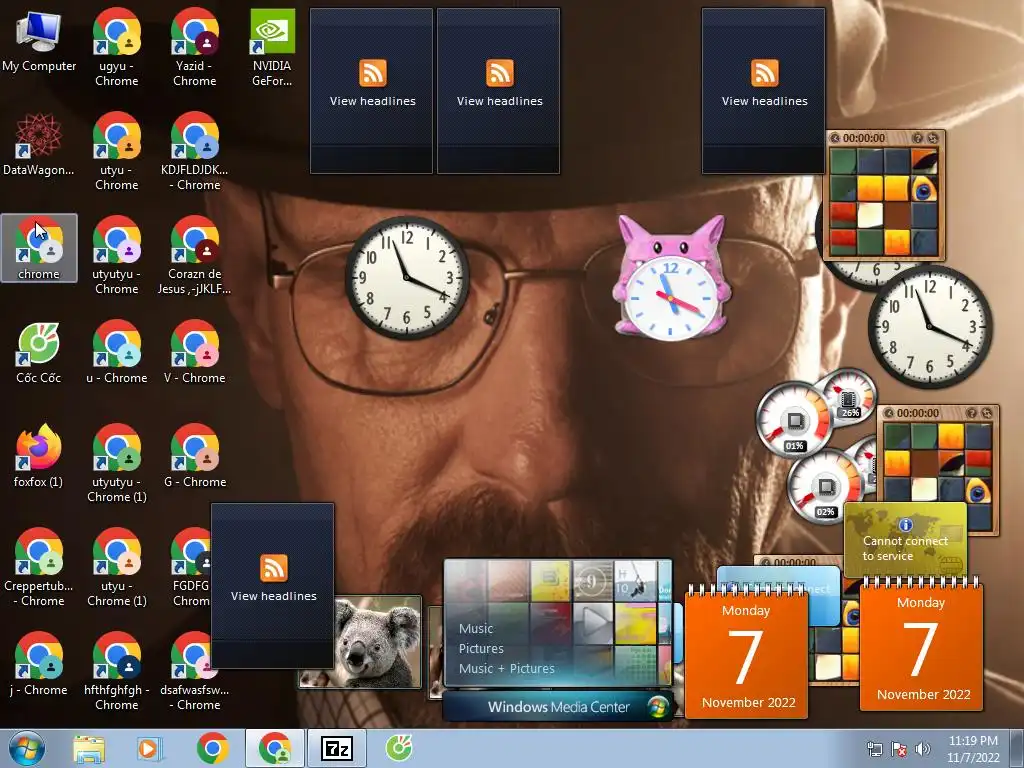This screenshot has height=768, width=1024.
Task: Click the 26% memory meter dial
Action: [848, 396]
